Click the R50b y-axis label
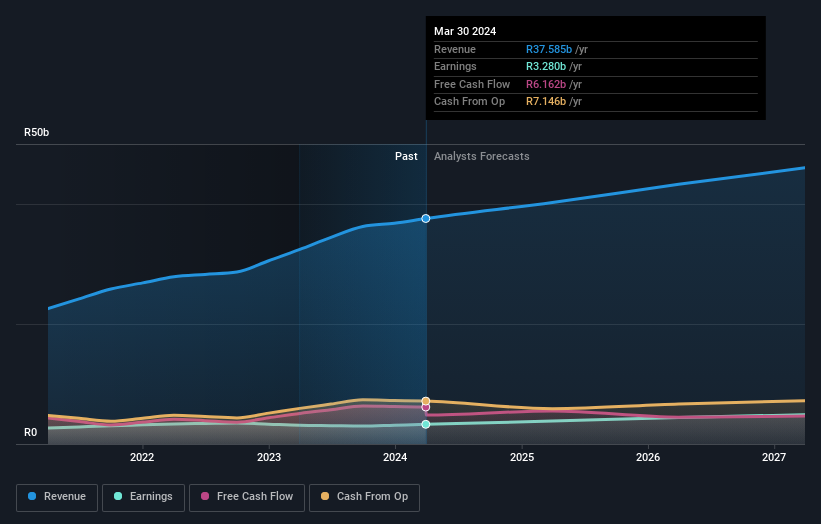 click(x=37, y=132)
